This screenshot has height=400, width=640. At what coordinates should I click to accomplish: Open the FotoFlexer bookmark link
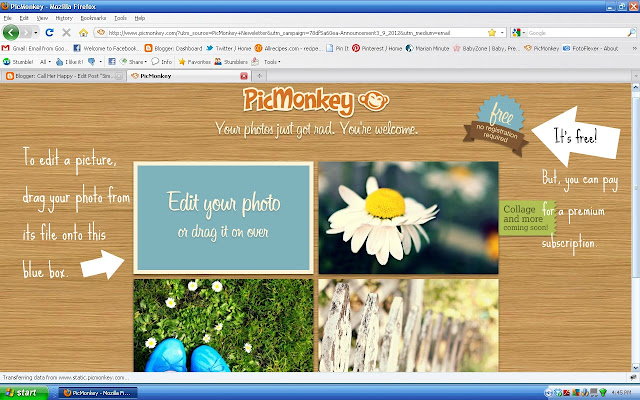point(590,48)
